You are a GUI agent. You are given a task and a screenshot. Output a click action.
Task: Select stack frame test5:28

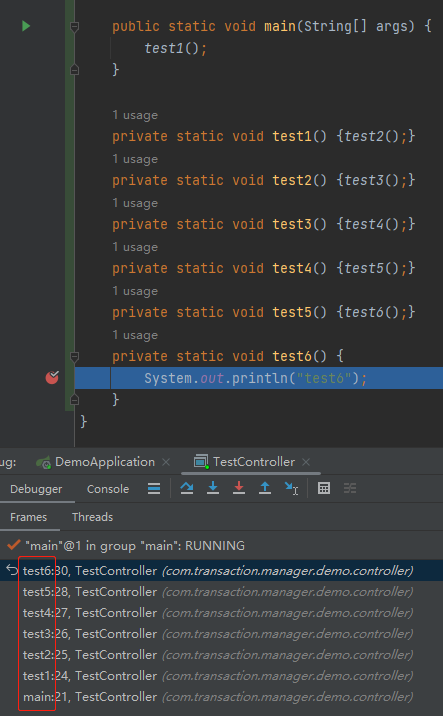tap(222, 592)
